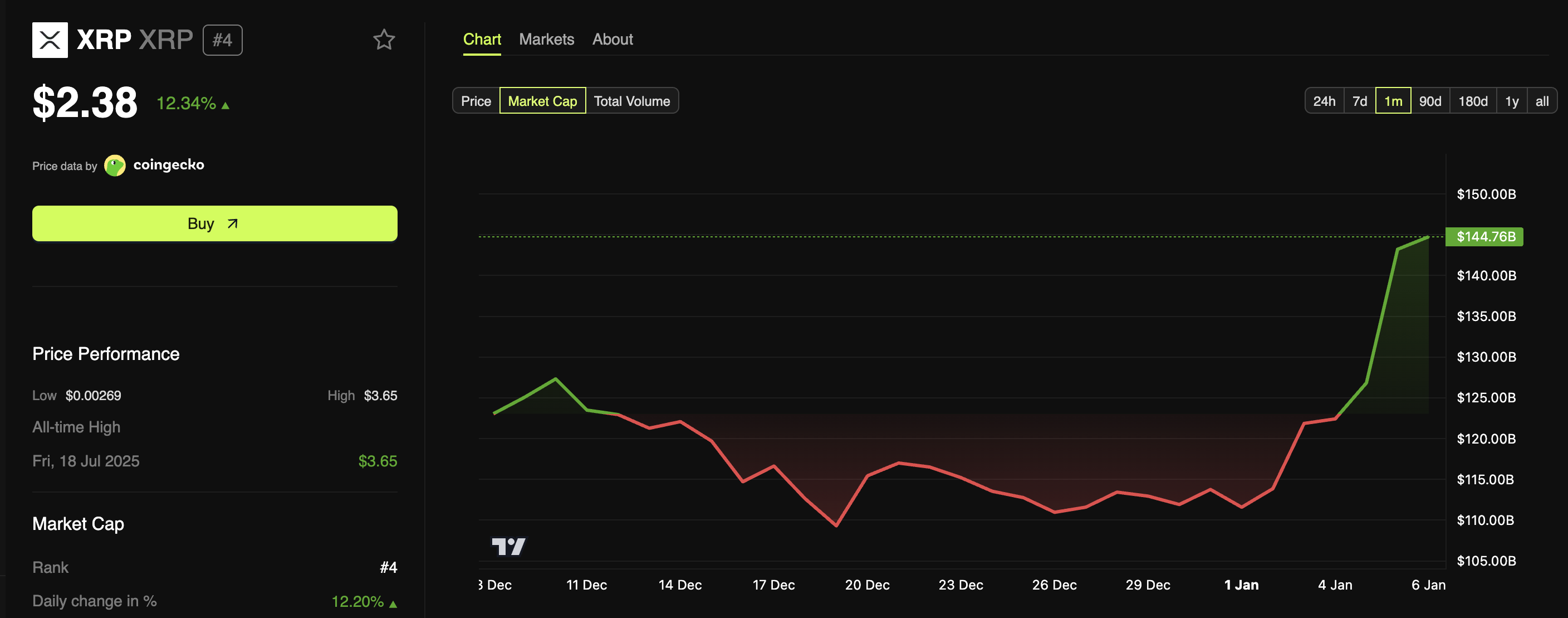Click the arrow icon on Buy button
The image size is (1568, 618).
[233, 223]
